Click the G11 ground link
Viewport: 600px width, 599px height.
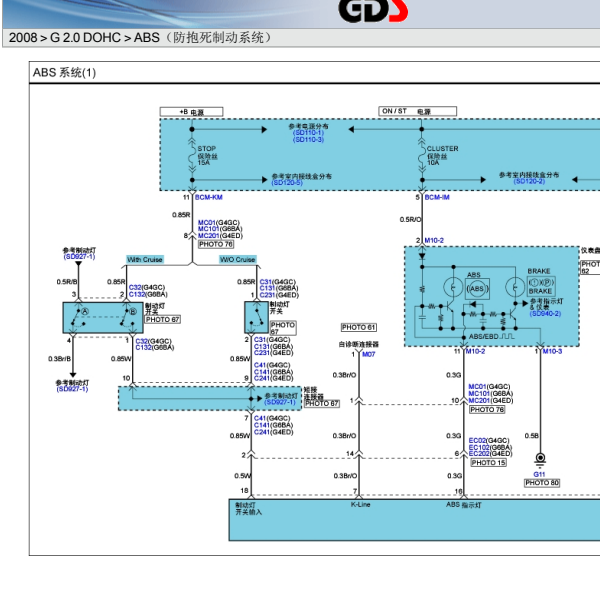tap(539, 474)
